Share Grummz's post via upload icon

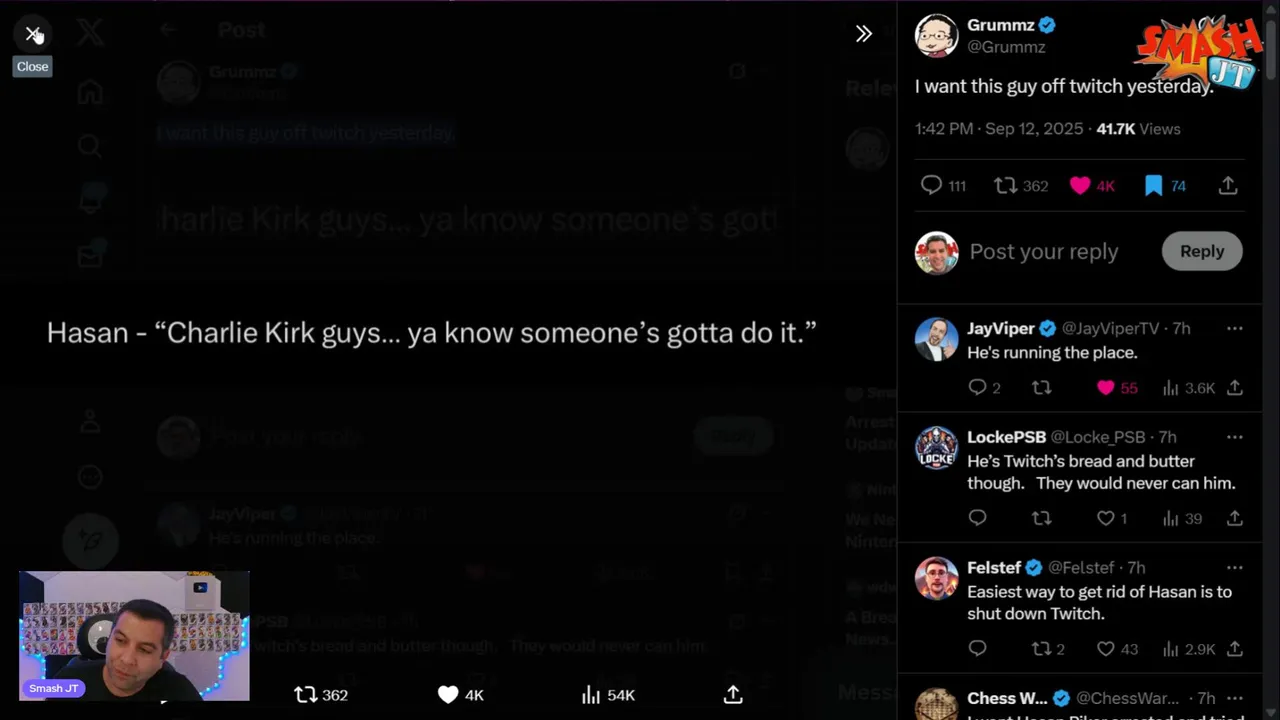pyautogui.click(x=1228, y=186)
